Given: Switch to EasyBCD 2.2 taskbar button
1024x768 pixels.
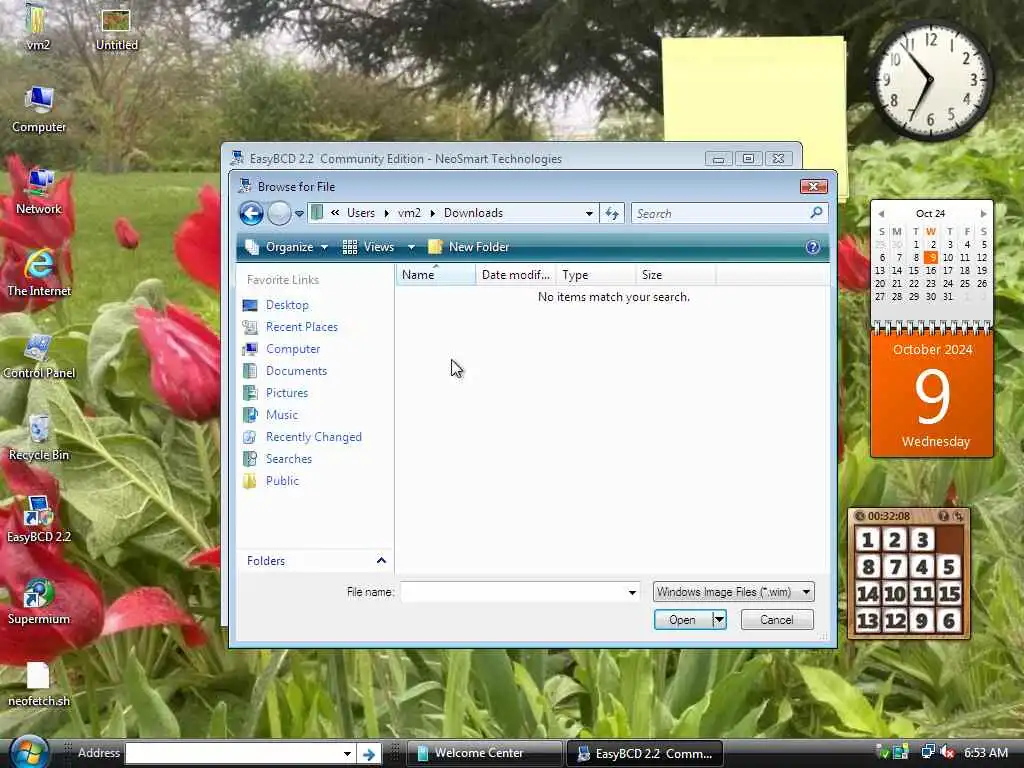Looking at the screenshot, I should coord(645,754).
